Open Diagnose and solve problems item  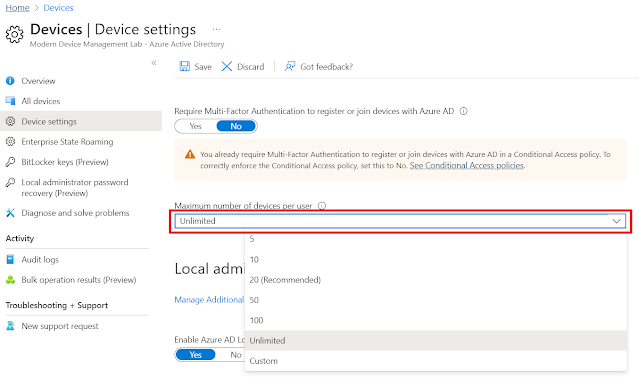coord(75,213)
